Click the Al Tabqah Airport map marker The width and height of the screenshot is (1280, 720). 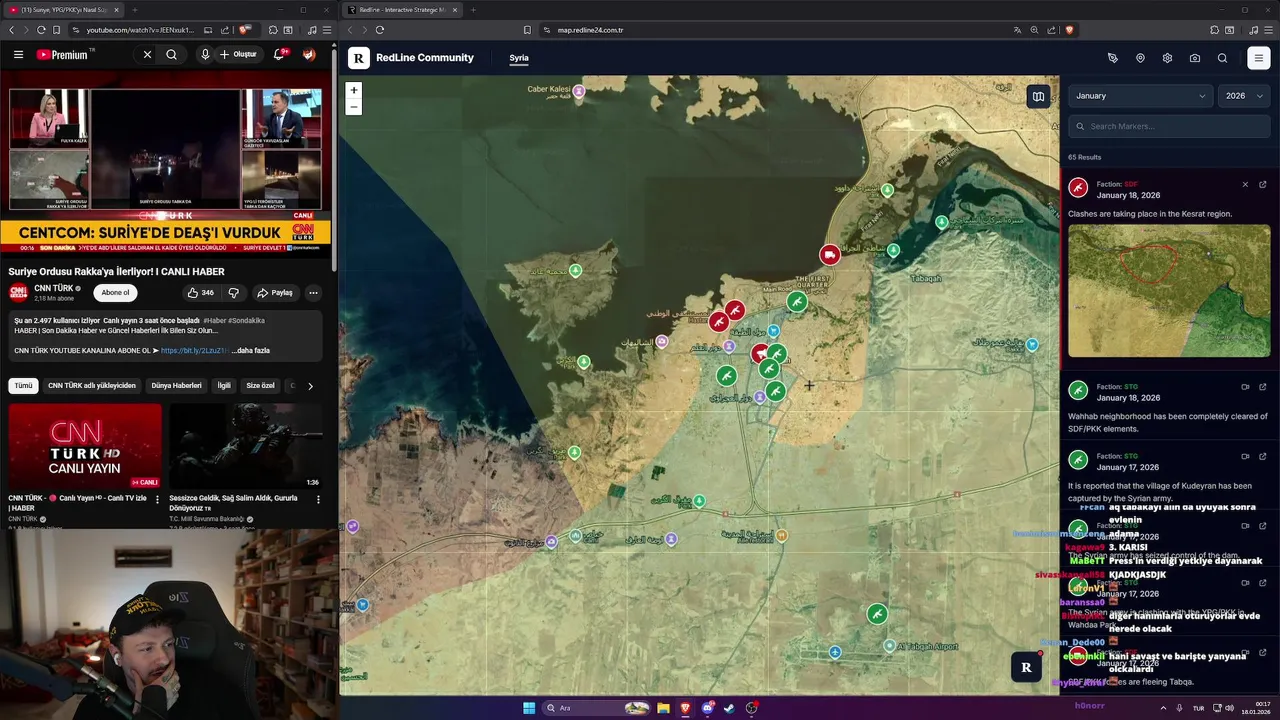point(889,646)
